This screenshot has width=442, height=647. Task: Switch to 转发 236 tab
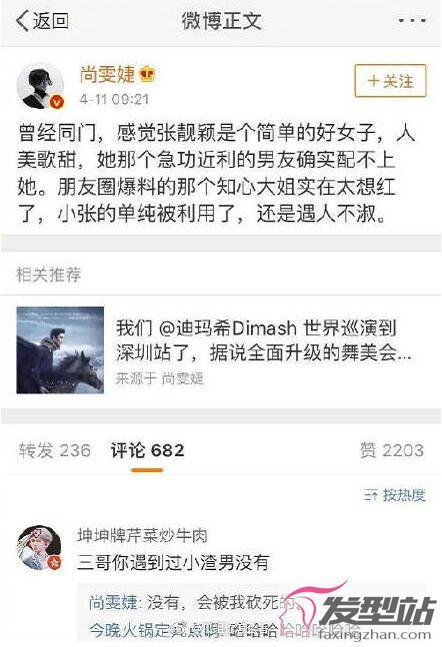[x=54, y=450]
